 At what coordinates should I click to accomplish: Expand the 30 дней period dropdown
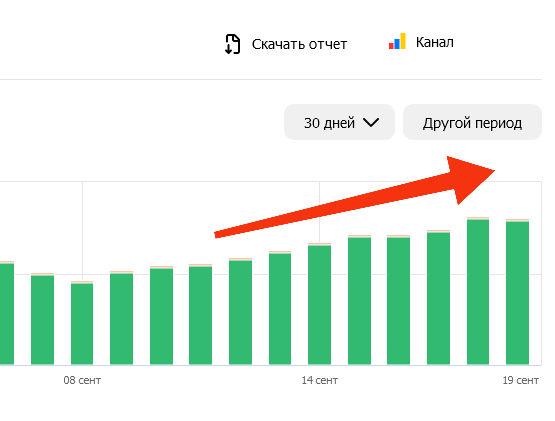[339, 122]
